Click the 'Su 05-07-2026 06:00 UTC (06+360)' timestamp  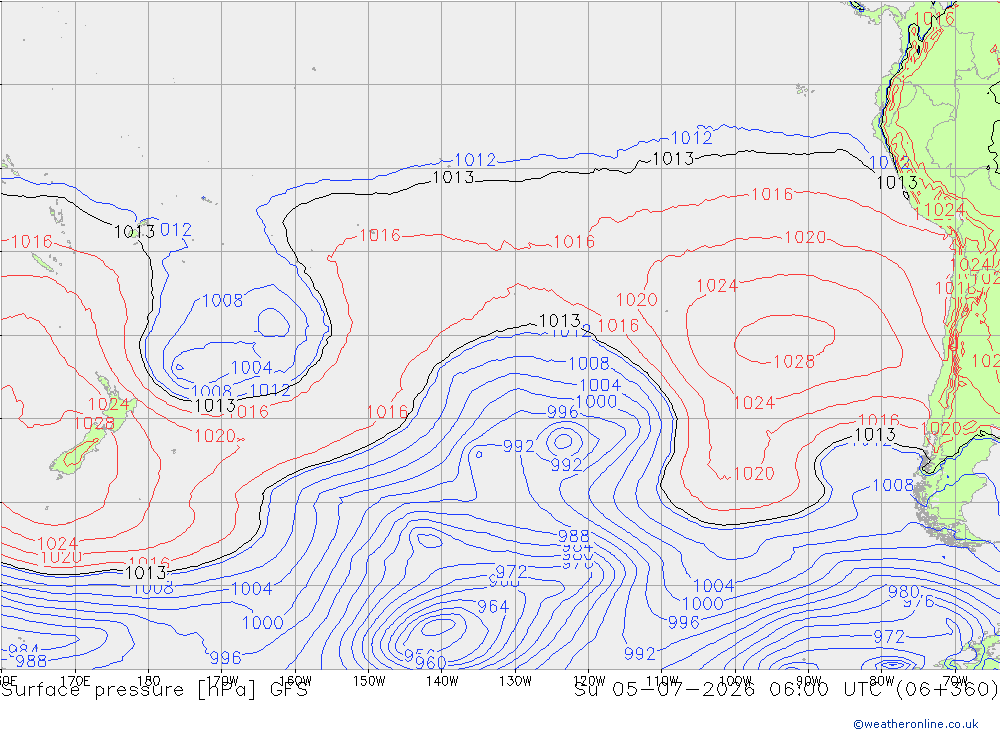(x=786, y=690)
